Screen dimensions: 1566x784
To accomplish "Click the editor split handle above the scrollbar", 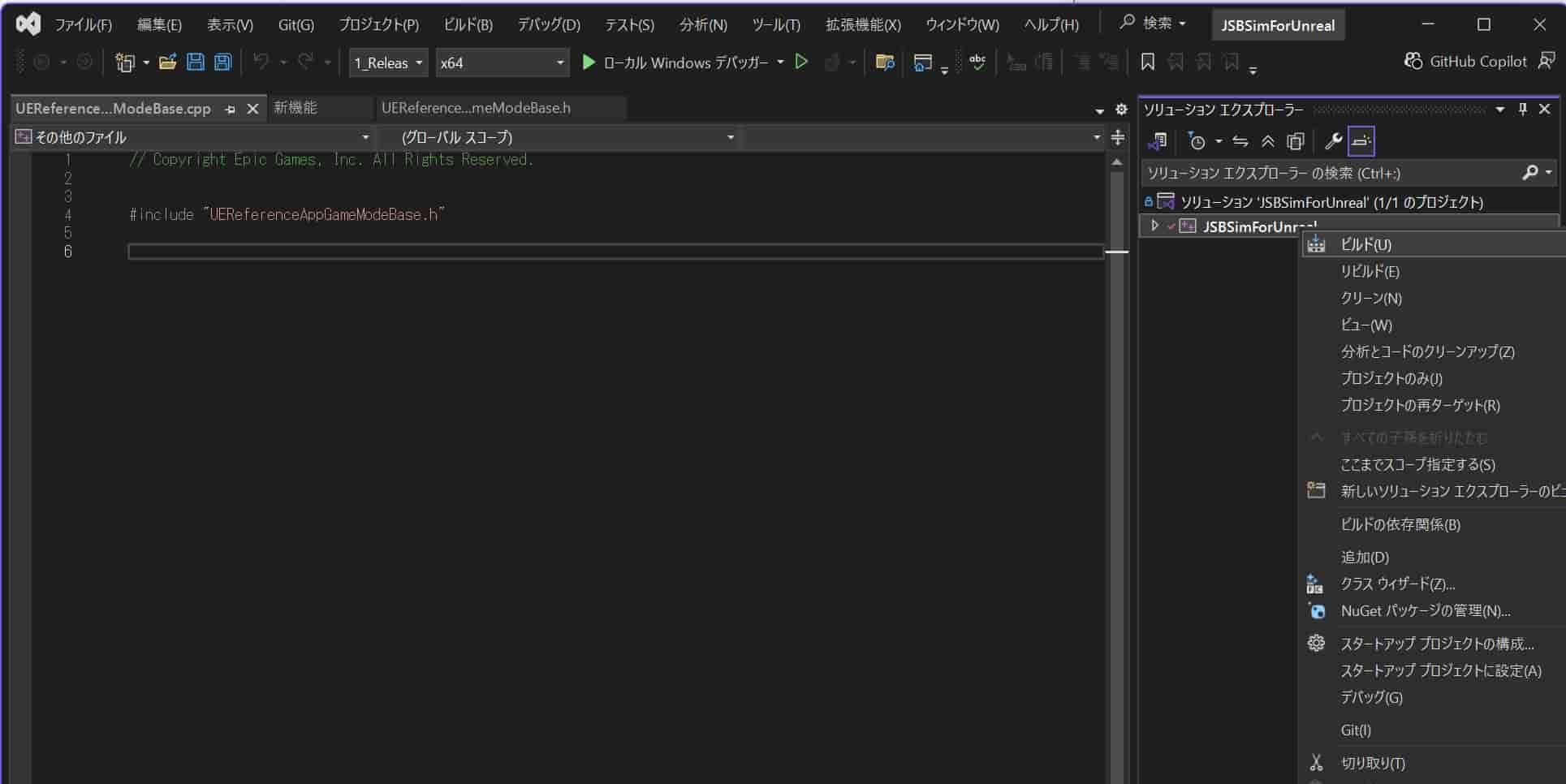I will click(x=1118, y=137).
